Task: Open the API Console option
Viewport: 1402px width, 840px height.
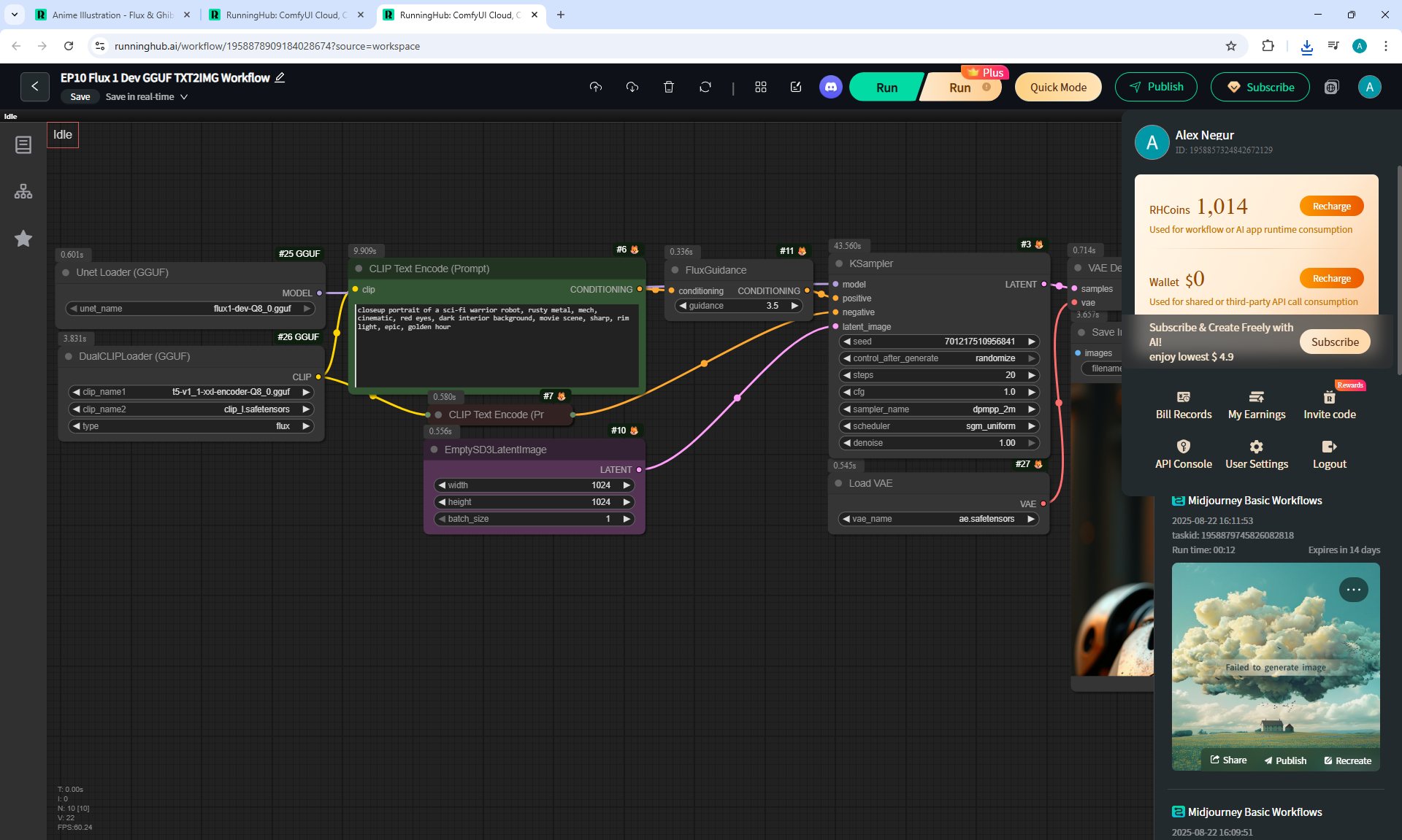Action: tap(1183, 454)
